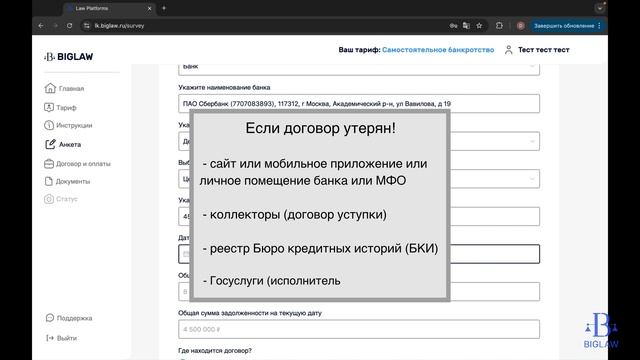Open the tab search chevron dropdown
The image size is (640, 360).
600,8
